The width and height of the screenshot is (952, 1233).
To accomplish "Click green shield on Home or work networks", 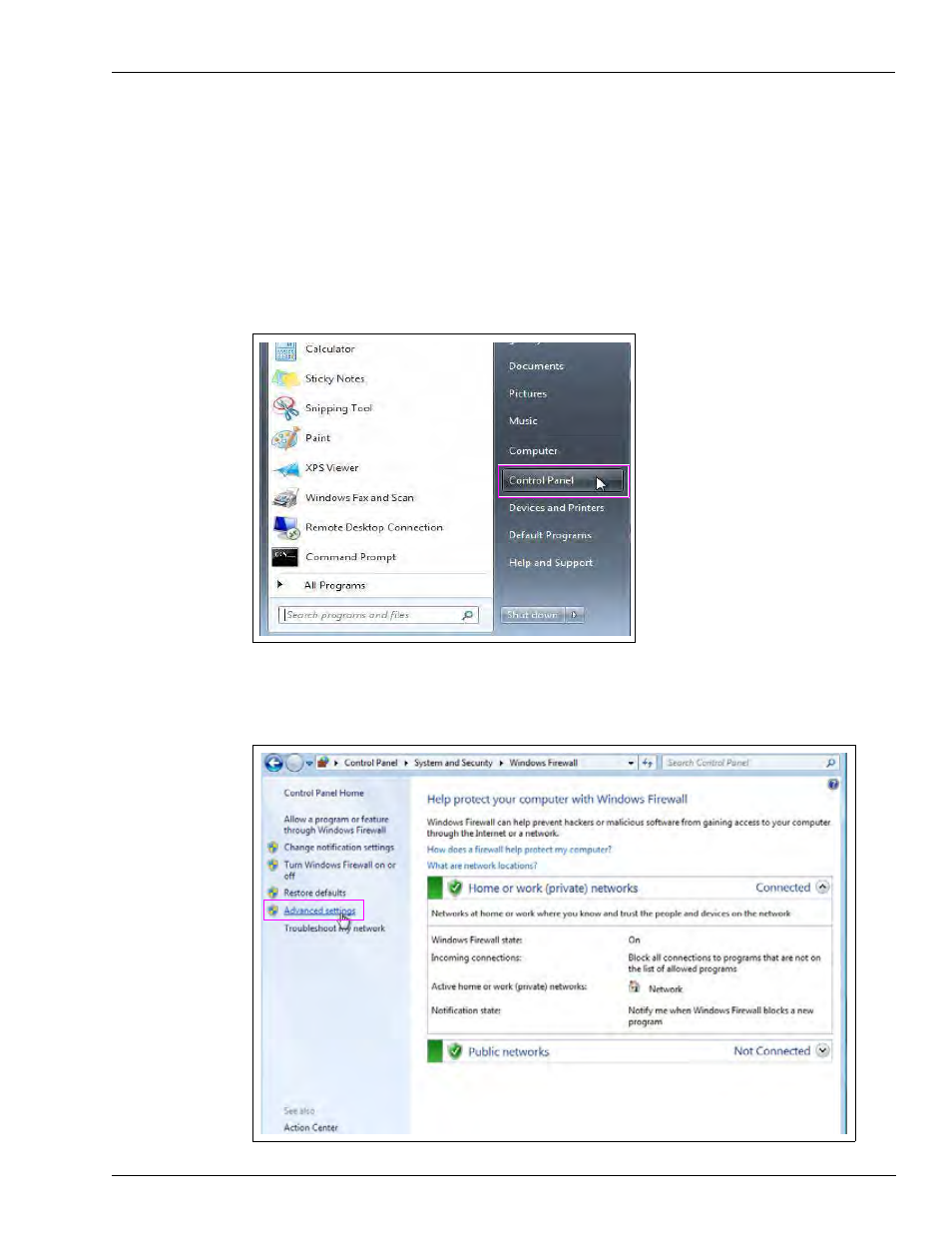I will pos(455,888).
